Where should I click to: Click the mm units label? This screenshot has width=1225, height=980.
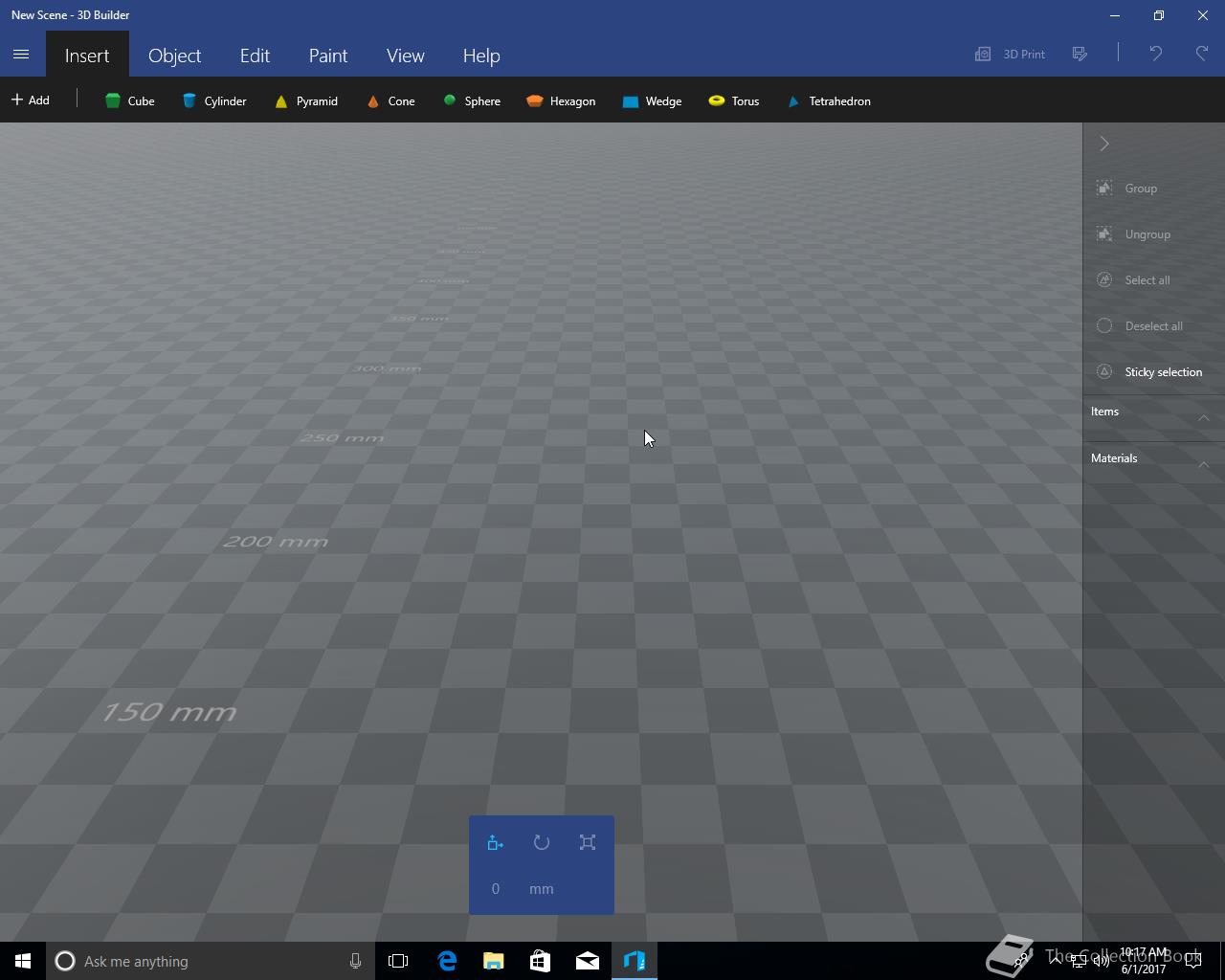click(x=542, y=888)
